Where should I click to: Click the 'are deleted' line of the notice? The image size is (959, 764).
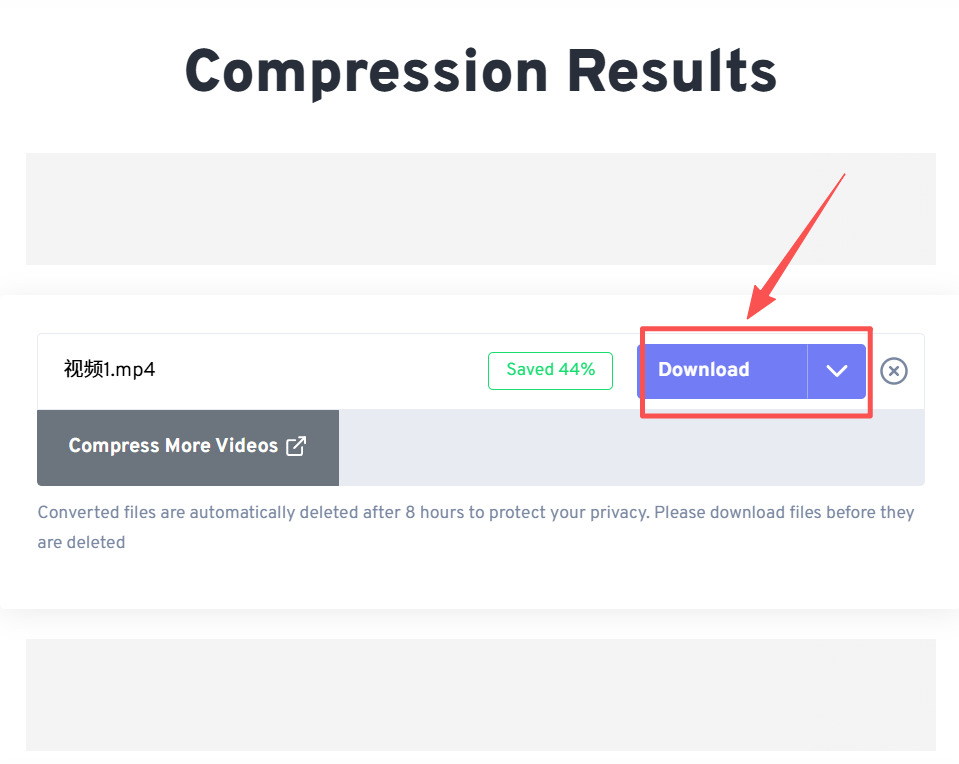point(81,543)
